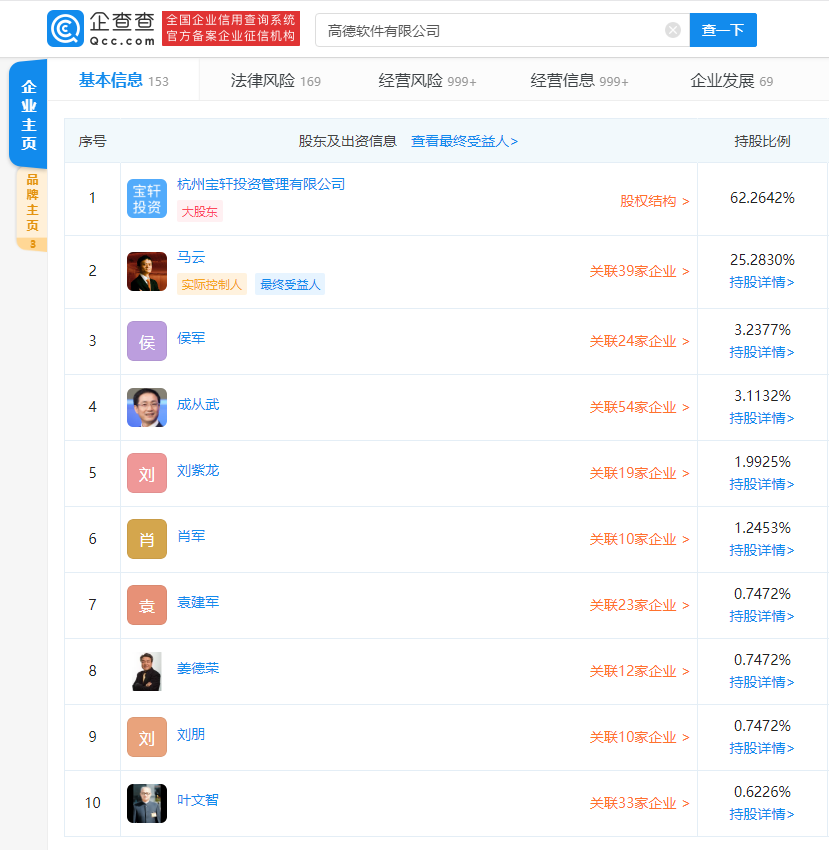The width and height of the screenshot is (829, 850).
Task: View 持股详情 under 3.2377%
Action: point(762,352)
